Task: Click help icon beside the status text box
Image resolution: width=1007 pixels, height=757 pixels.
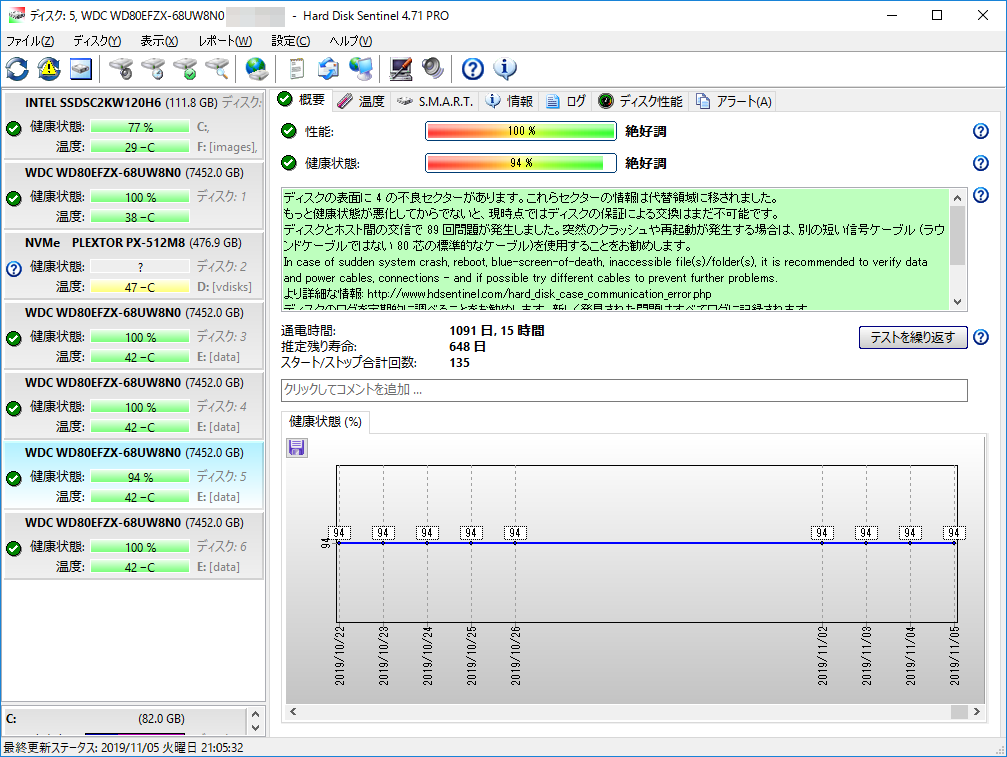Action: click(981, 195)
